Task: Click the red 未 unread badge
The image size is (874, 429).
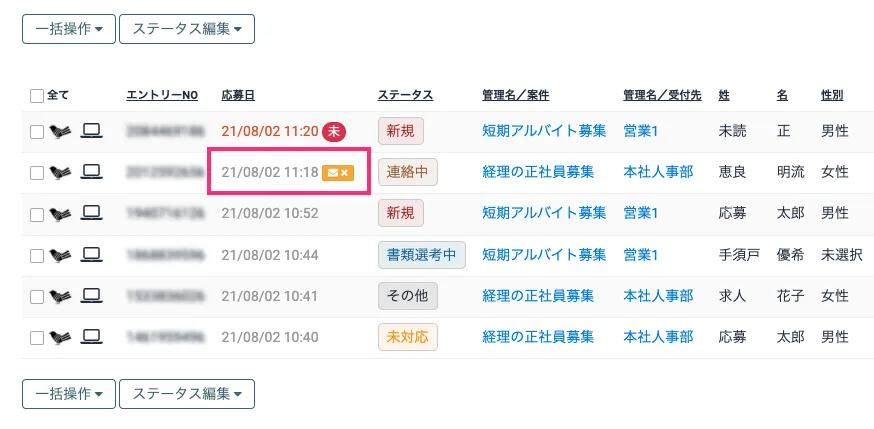Action: point(334,131)
